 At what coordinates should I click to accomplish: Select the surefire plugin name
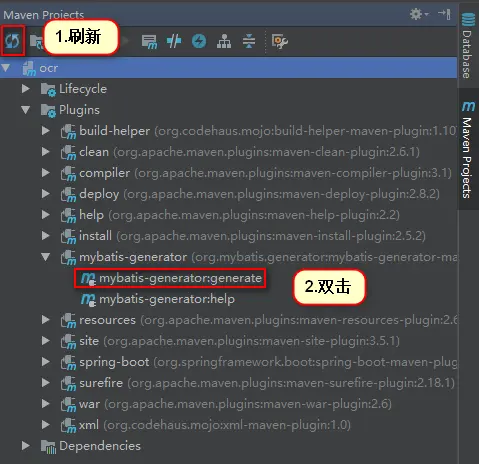[x=101, y=383]
